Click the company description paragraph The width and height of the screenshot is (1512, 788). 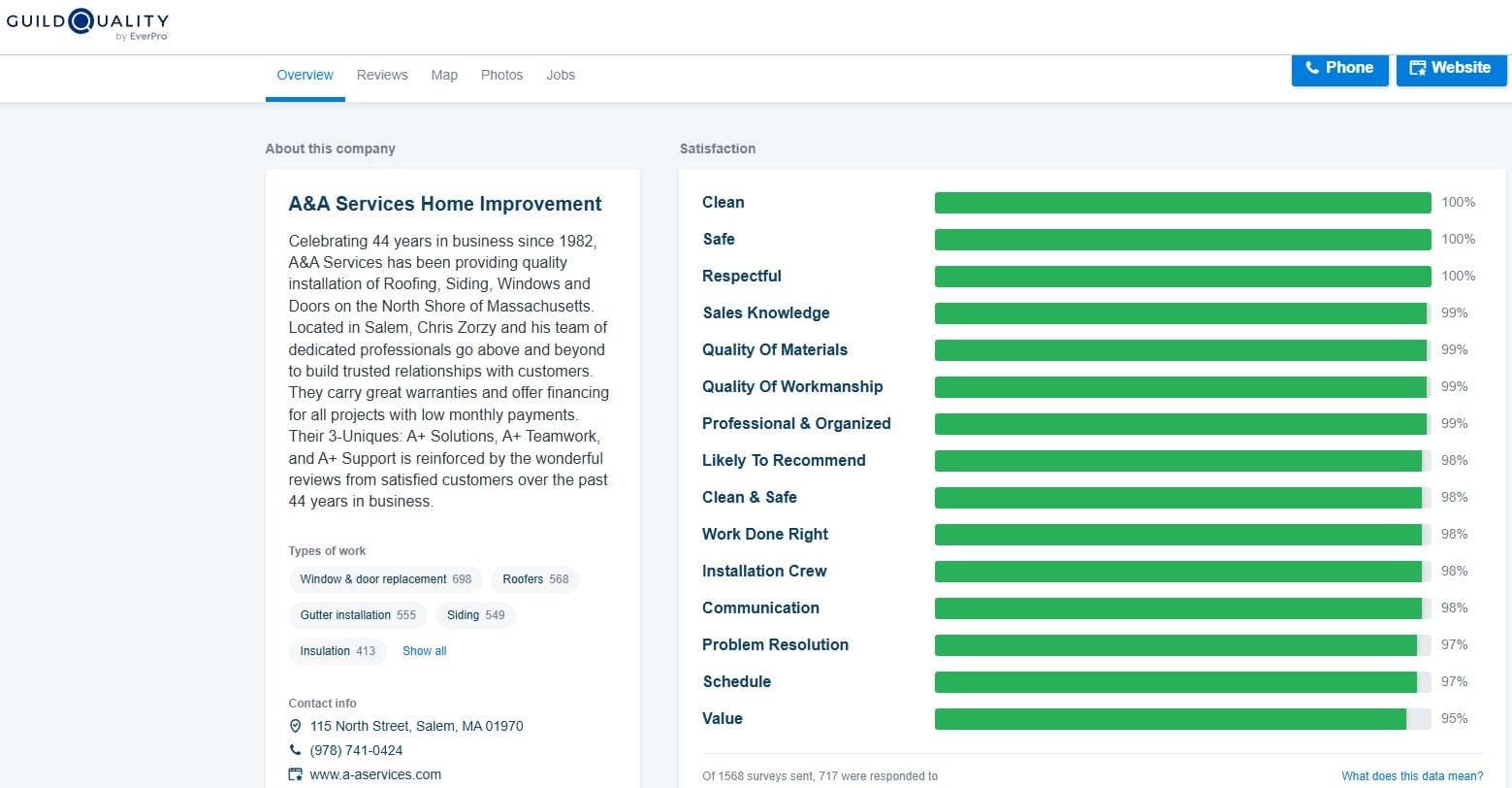(449, 371)
